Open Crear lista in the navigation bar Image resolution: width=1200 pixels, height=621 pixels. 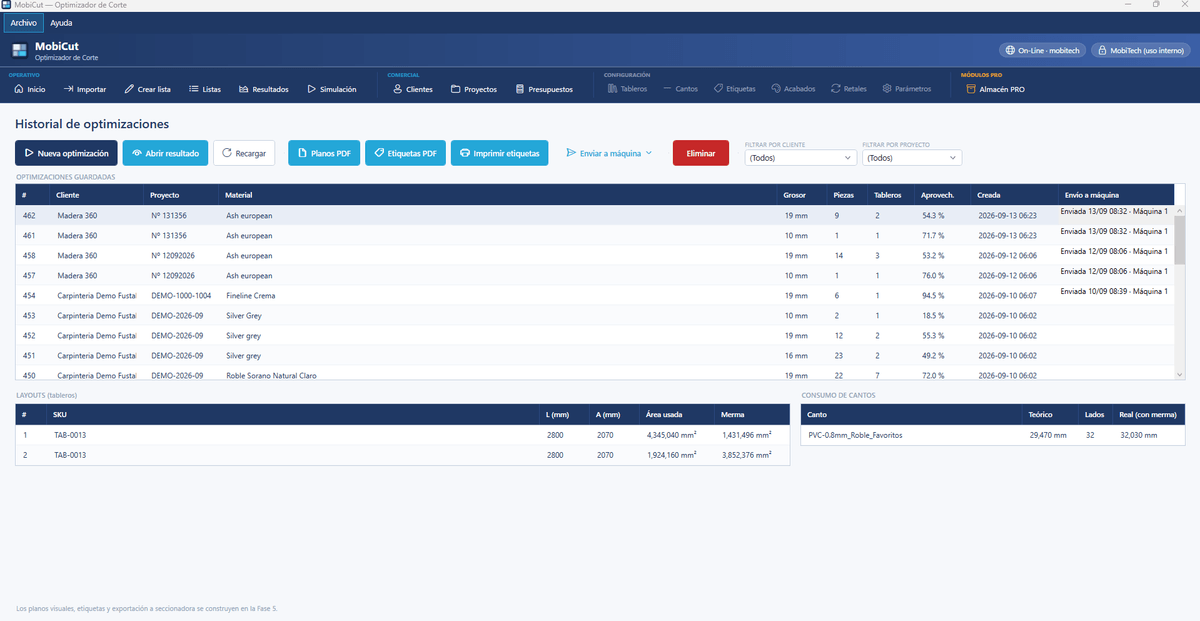148,89
